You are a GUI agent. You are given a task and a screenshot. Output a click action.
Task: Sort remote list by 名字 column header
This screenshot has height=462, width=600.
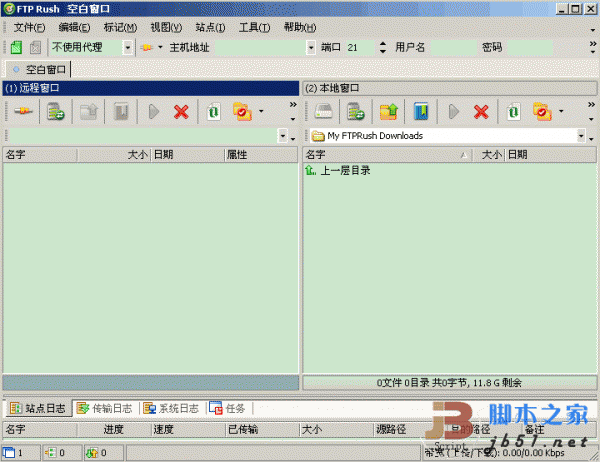click(40, 155)
